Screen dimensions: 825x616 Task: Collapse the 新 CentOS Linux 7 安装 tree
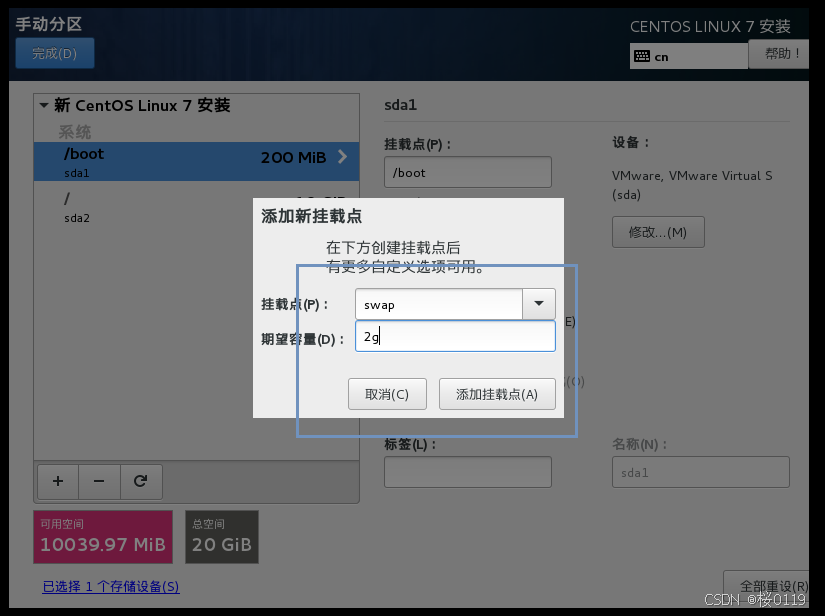pos(44,105)
